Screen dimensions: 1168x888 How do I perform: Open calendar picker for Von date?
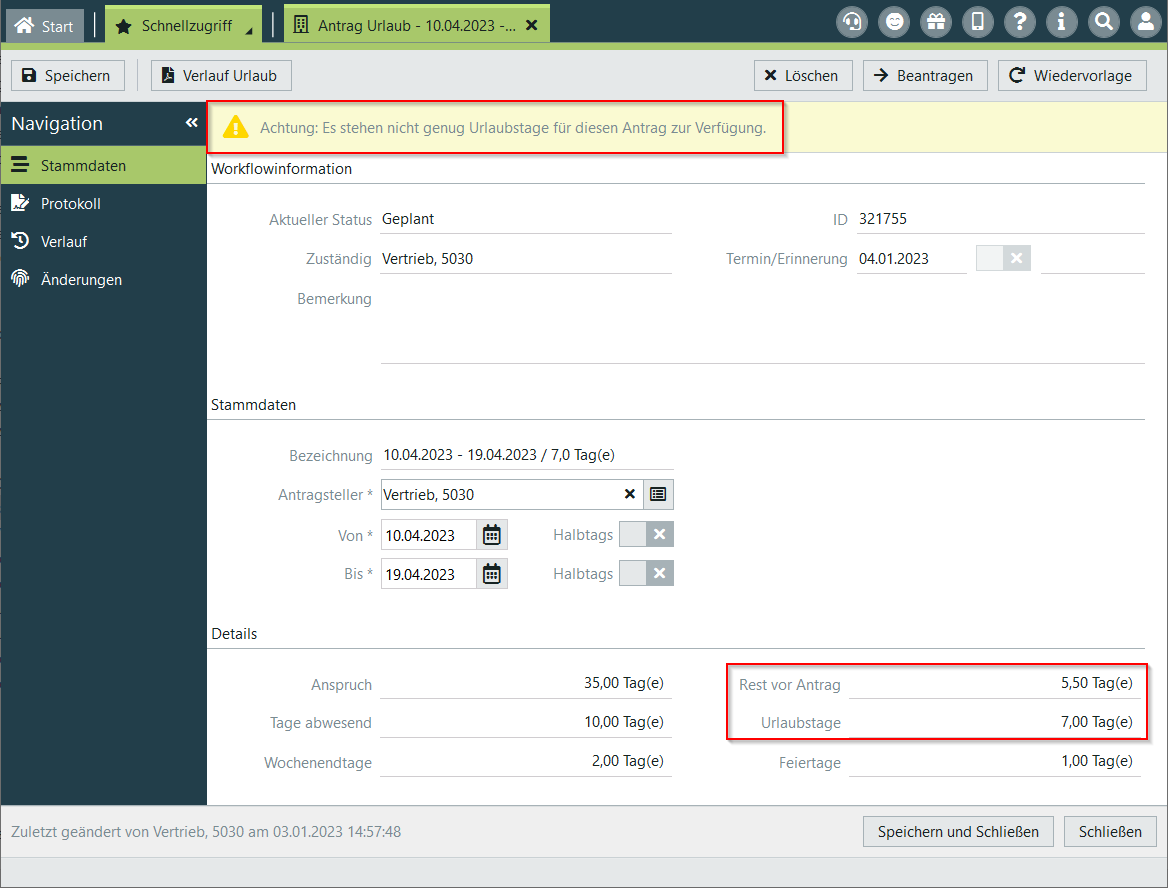492,535
